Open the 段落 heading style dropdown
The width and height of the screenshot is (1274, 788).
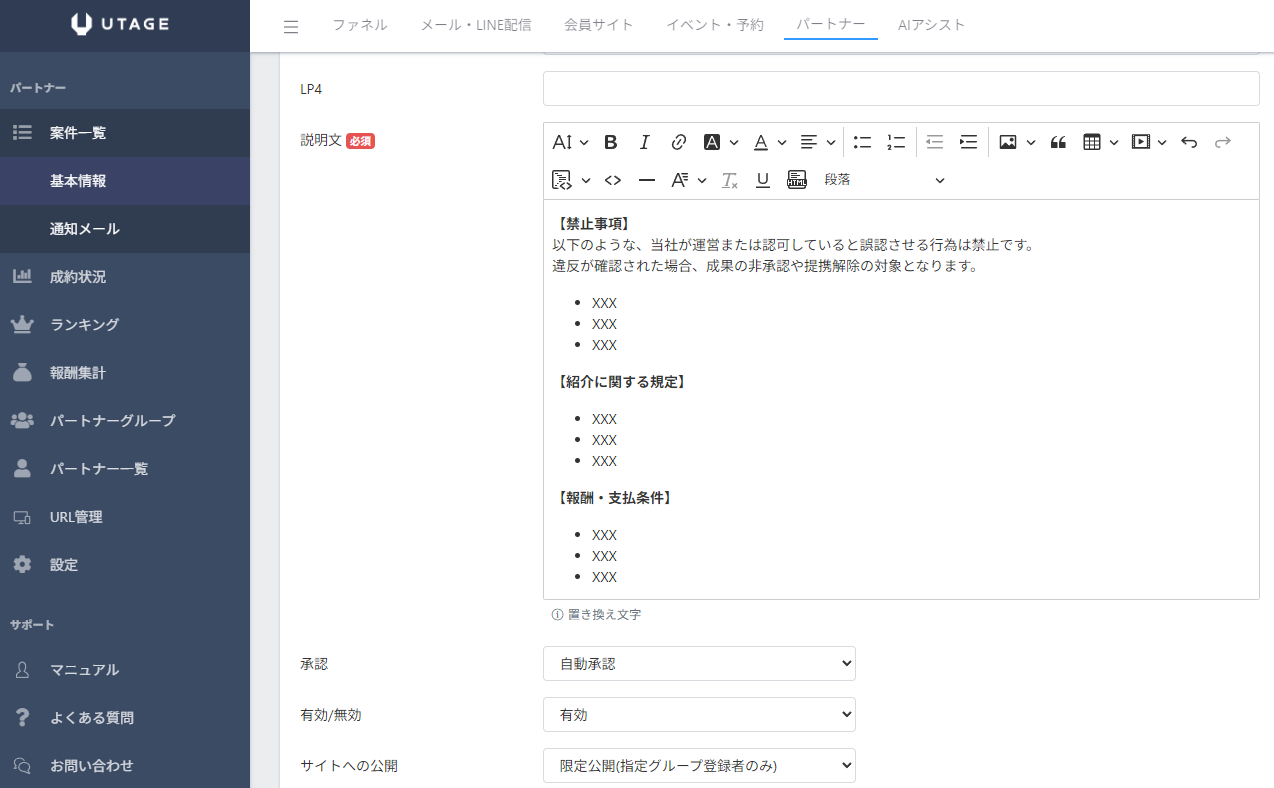[884, 180]
